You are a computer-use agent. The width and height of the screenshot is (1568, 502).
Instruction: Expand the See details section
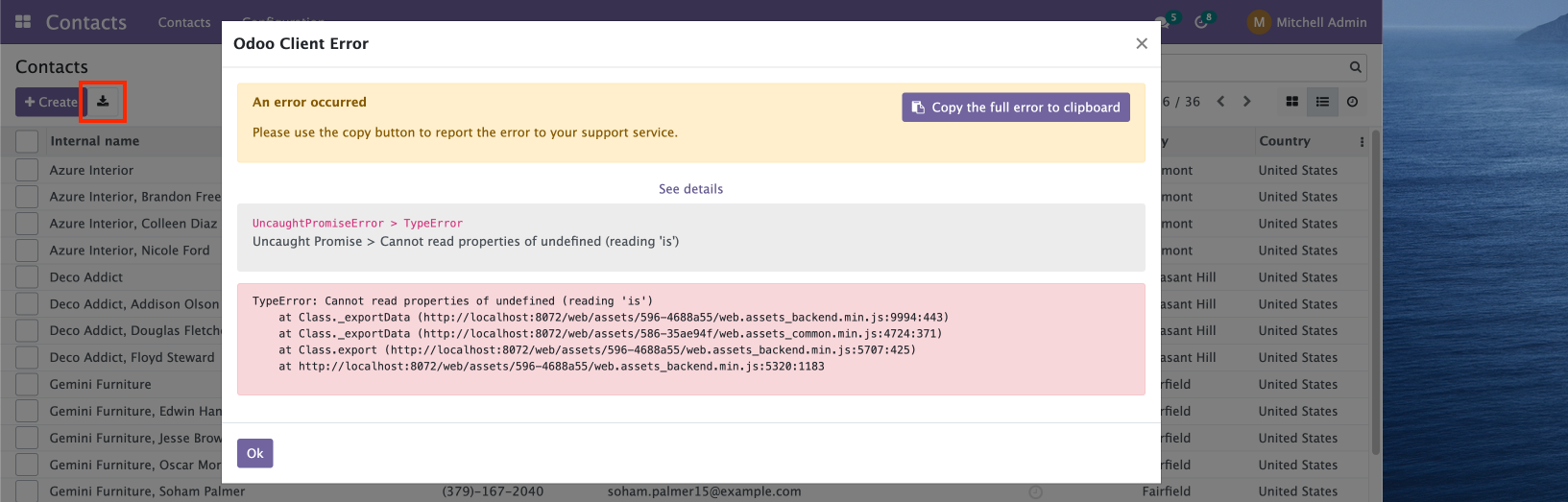click(690, 189)
